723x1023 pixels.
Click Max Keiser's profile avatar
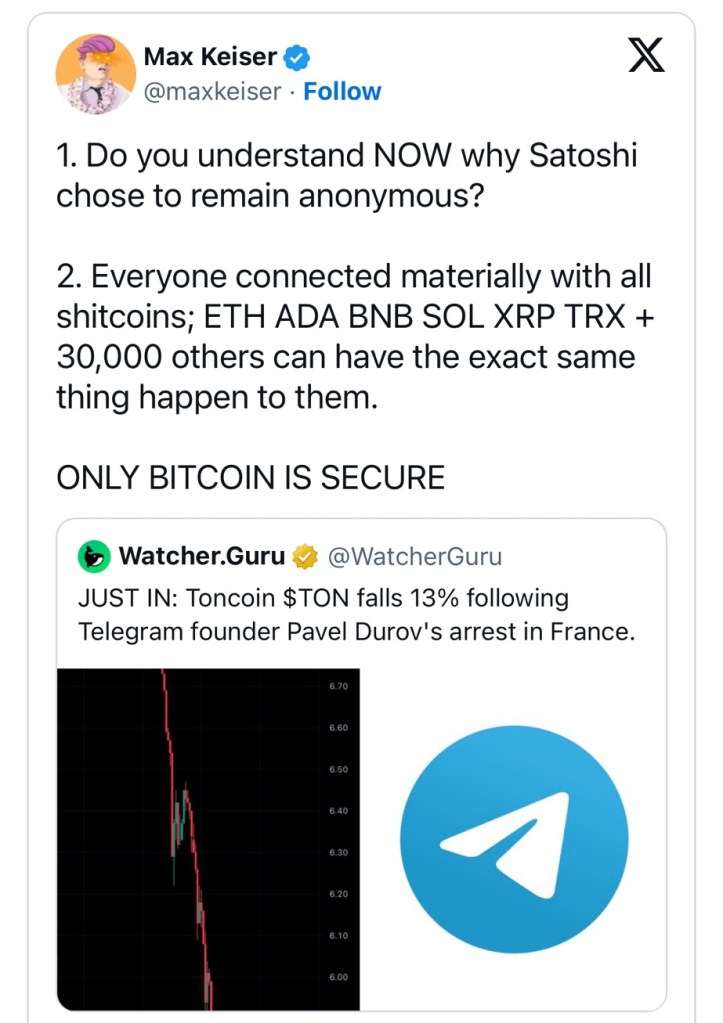point(96,73)
